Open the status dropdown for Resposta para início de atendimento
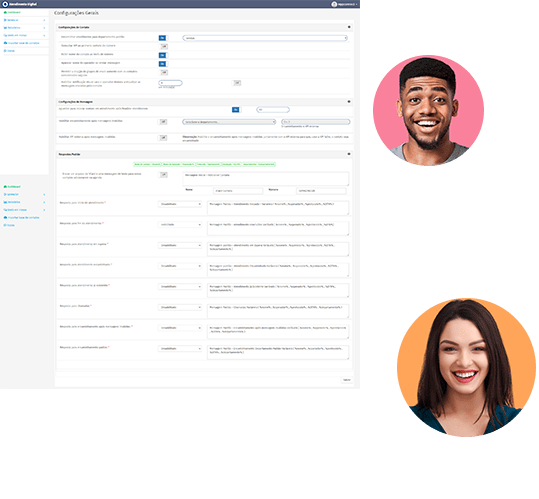The height and width of the screenshot is (499, 539). click(x=180, y=204)
